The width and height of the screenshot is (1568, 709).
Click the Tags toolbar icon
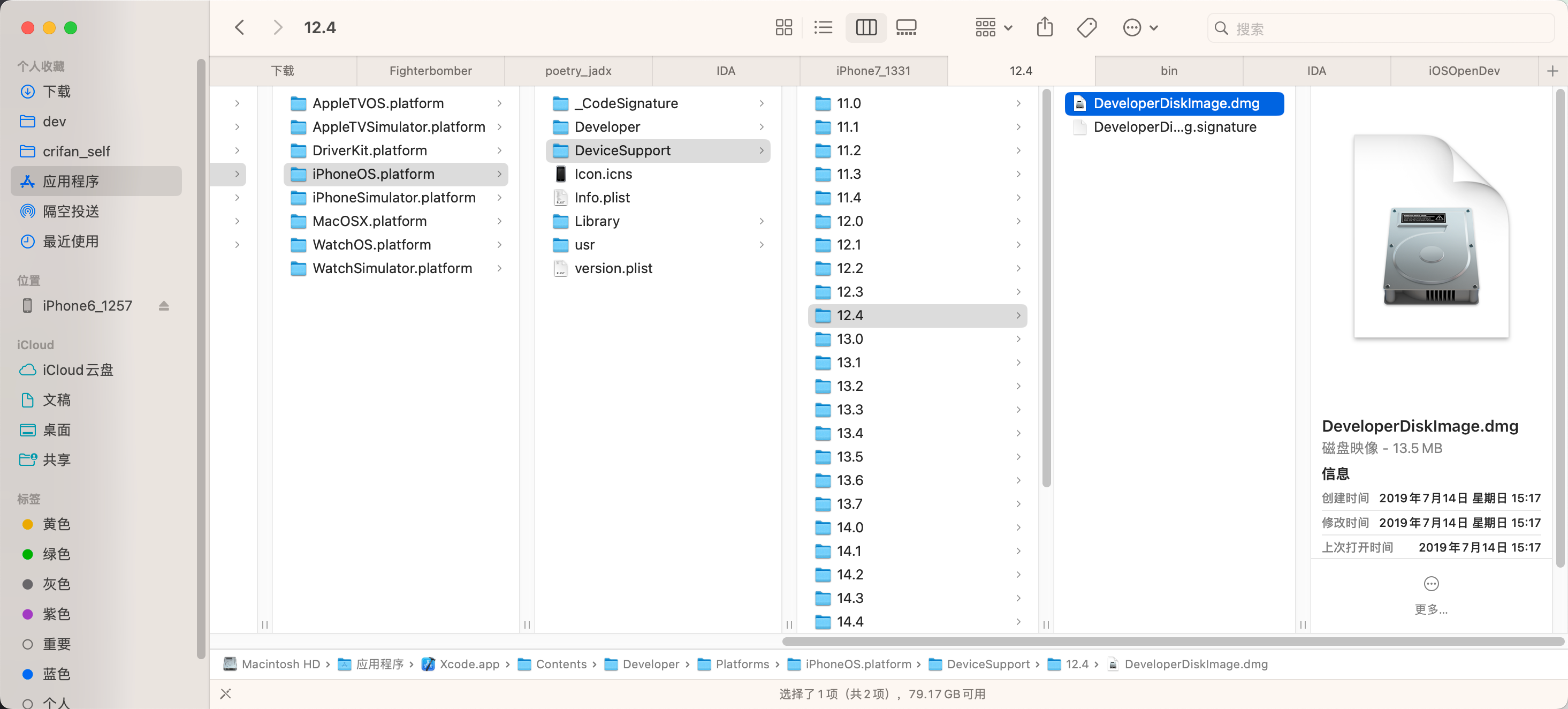(1086, 27)
